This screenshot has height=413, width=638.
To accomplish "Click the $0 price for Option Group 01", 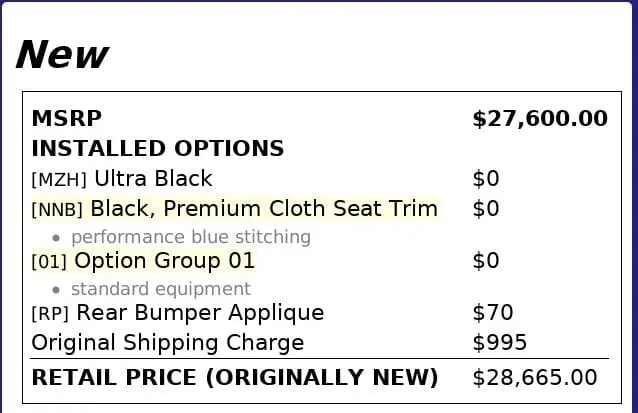I will pyautogui.click(x=485, y=261).
